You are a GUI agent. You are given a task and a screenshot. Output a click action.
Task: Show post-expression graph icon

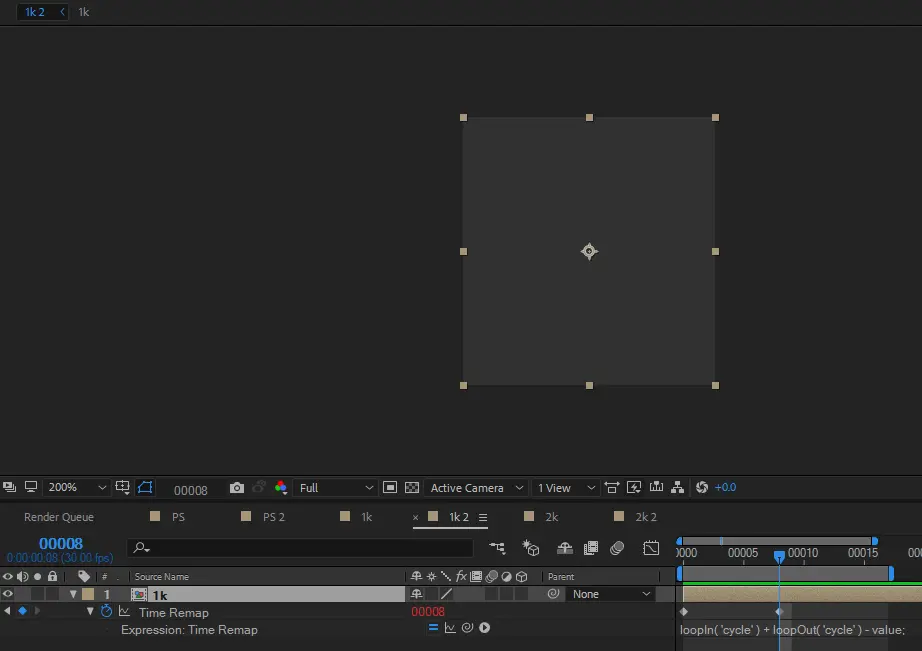(450, 627)
